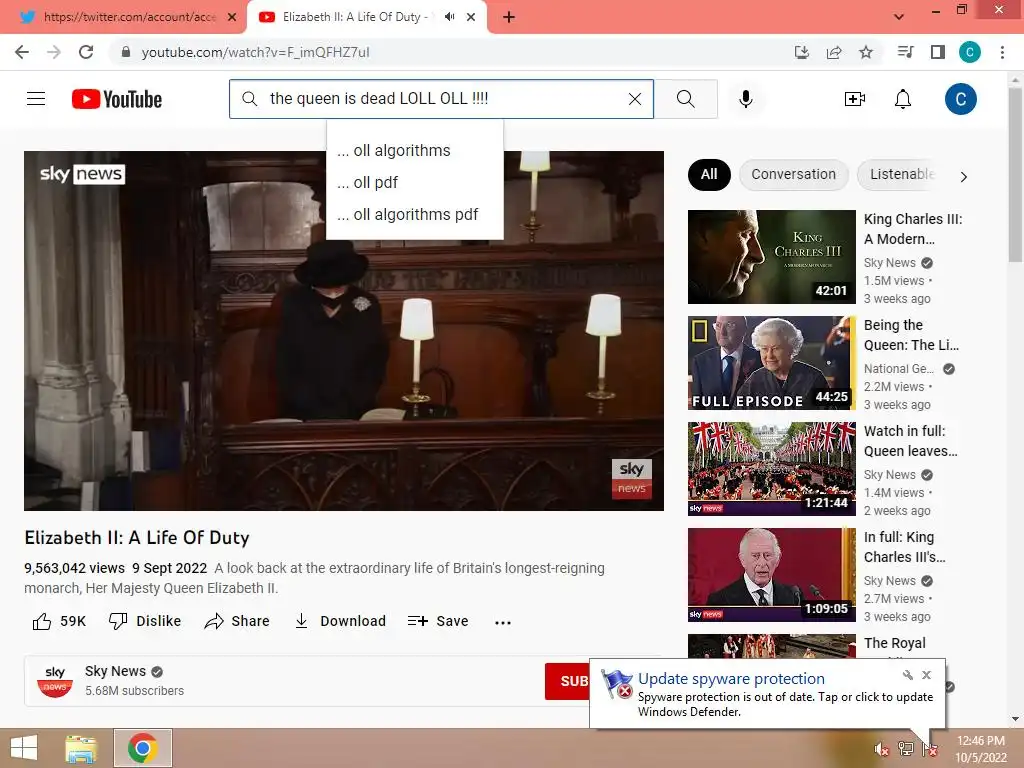
Task: Open the Sky News channel avatar
Action: [55, 681]
